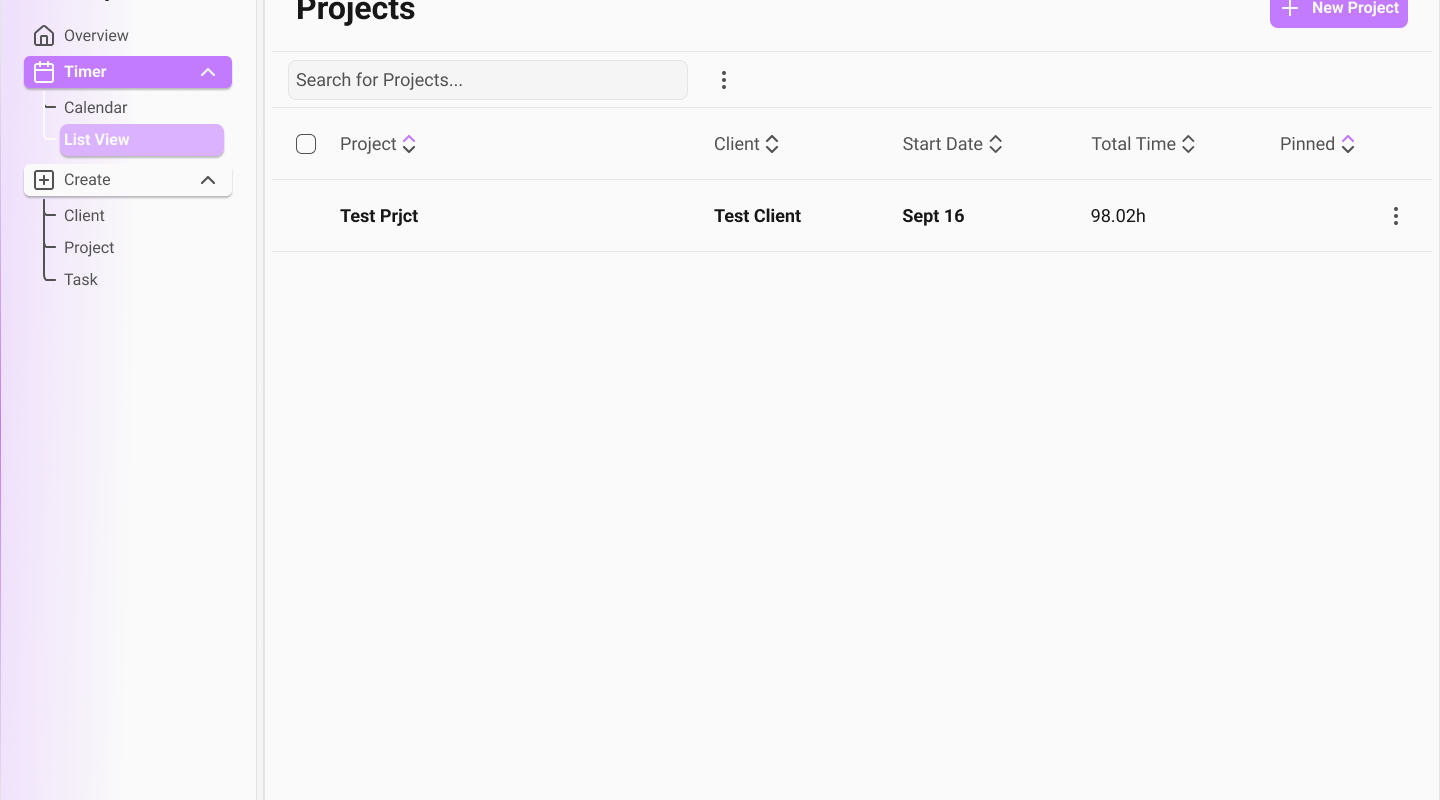This screenshot has width=1440, height=800.
Task: Sort projects by the Project column arrows
Action: pos(409,144)
